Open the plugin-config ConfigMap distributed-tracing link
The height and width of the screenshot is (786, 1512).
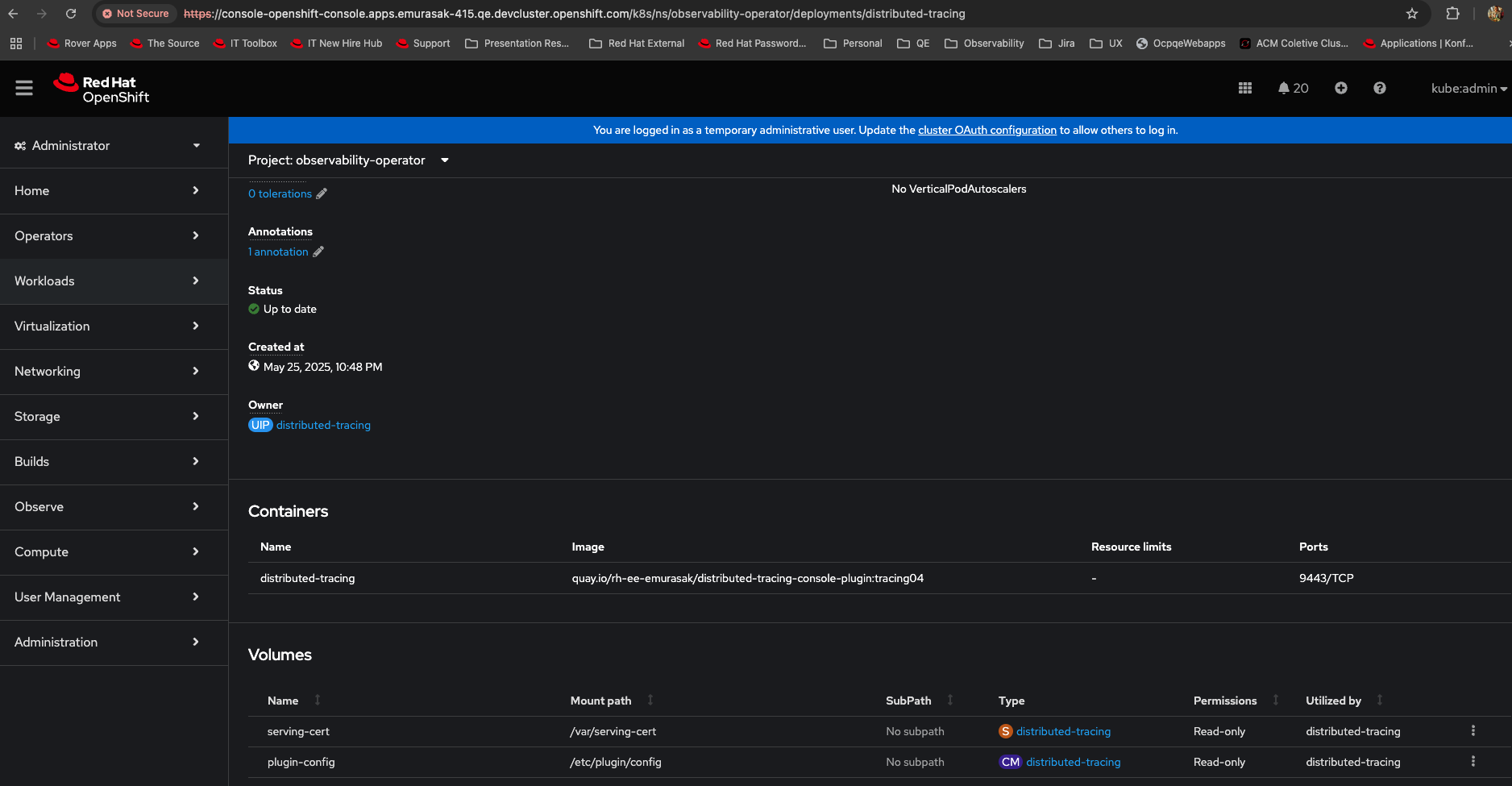click(1073, 762)
